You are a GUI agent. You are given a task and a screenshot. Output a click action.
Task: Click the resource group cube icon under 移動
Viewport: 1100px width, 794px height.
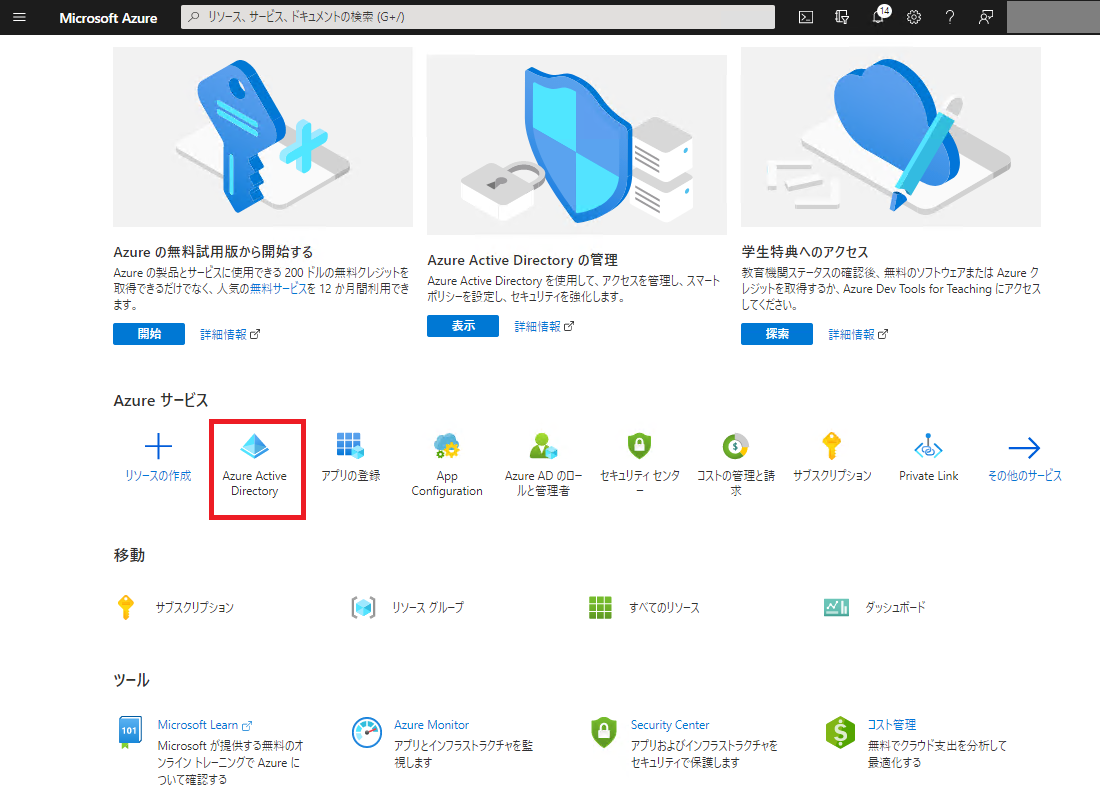click(x=363, y=607)
